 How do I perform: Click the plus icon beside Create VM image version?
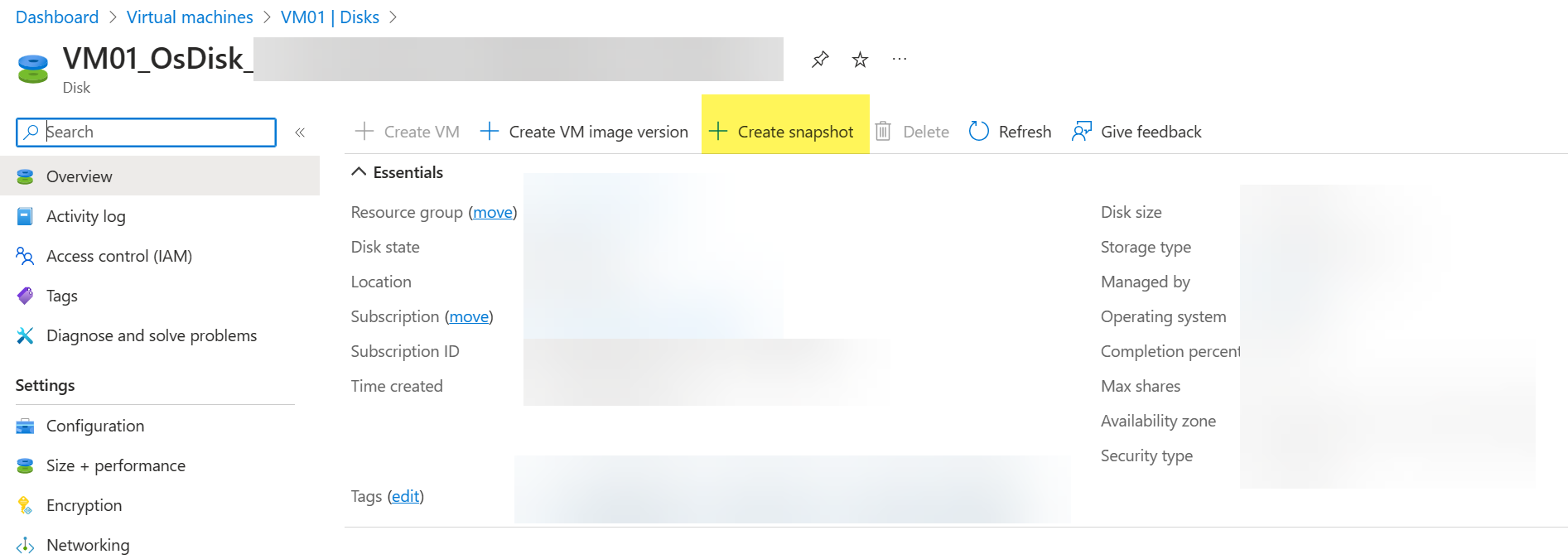(490, 132)
